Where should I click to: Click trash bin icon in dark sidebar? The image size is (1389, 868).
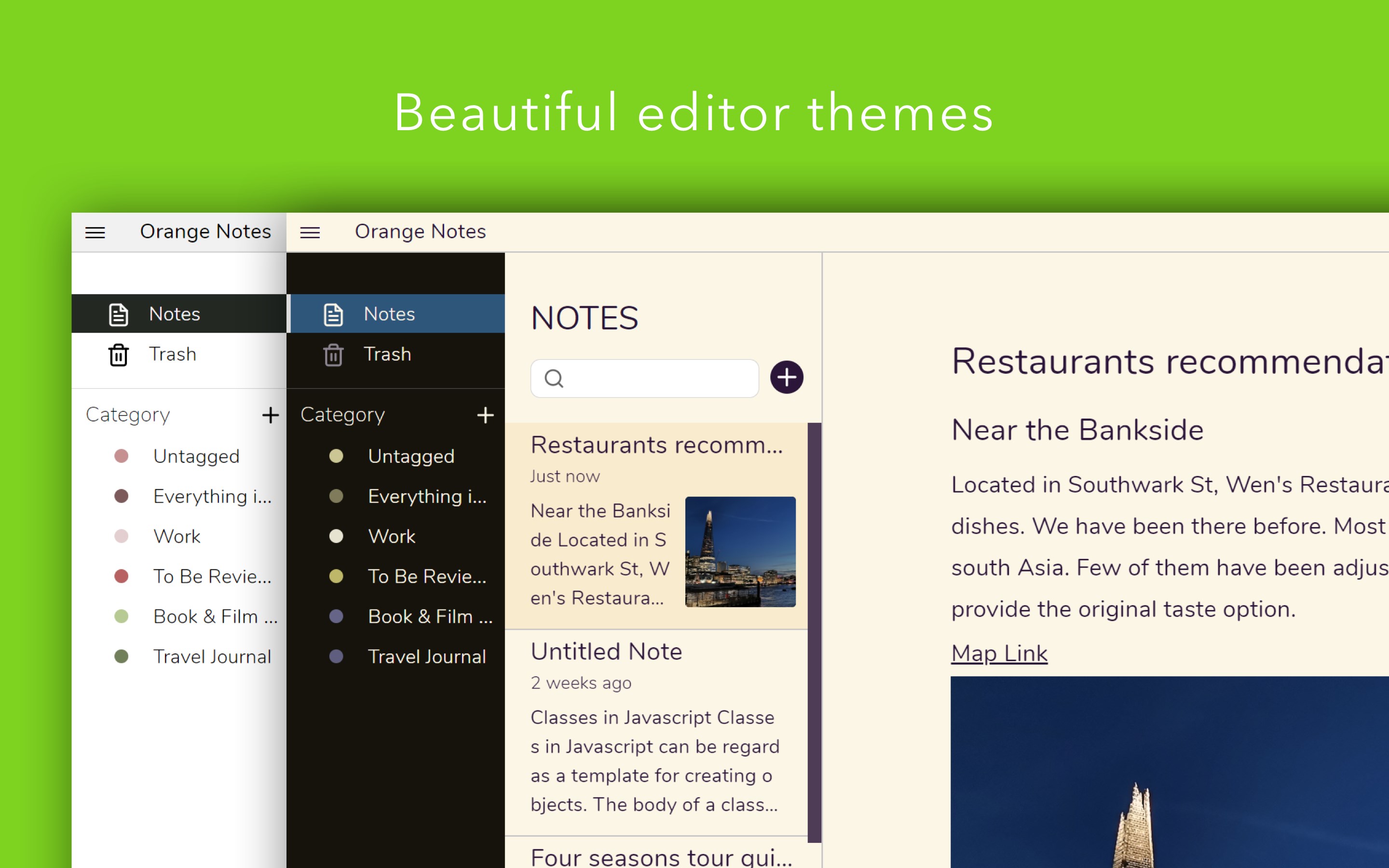(333, 355)
